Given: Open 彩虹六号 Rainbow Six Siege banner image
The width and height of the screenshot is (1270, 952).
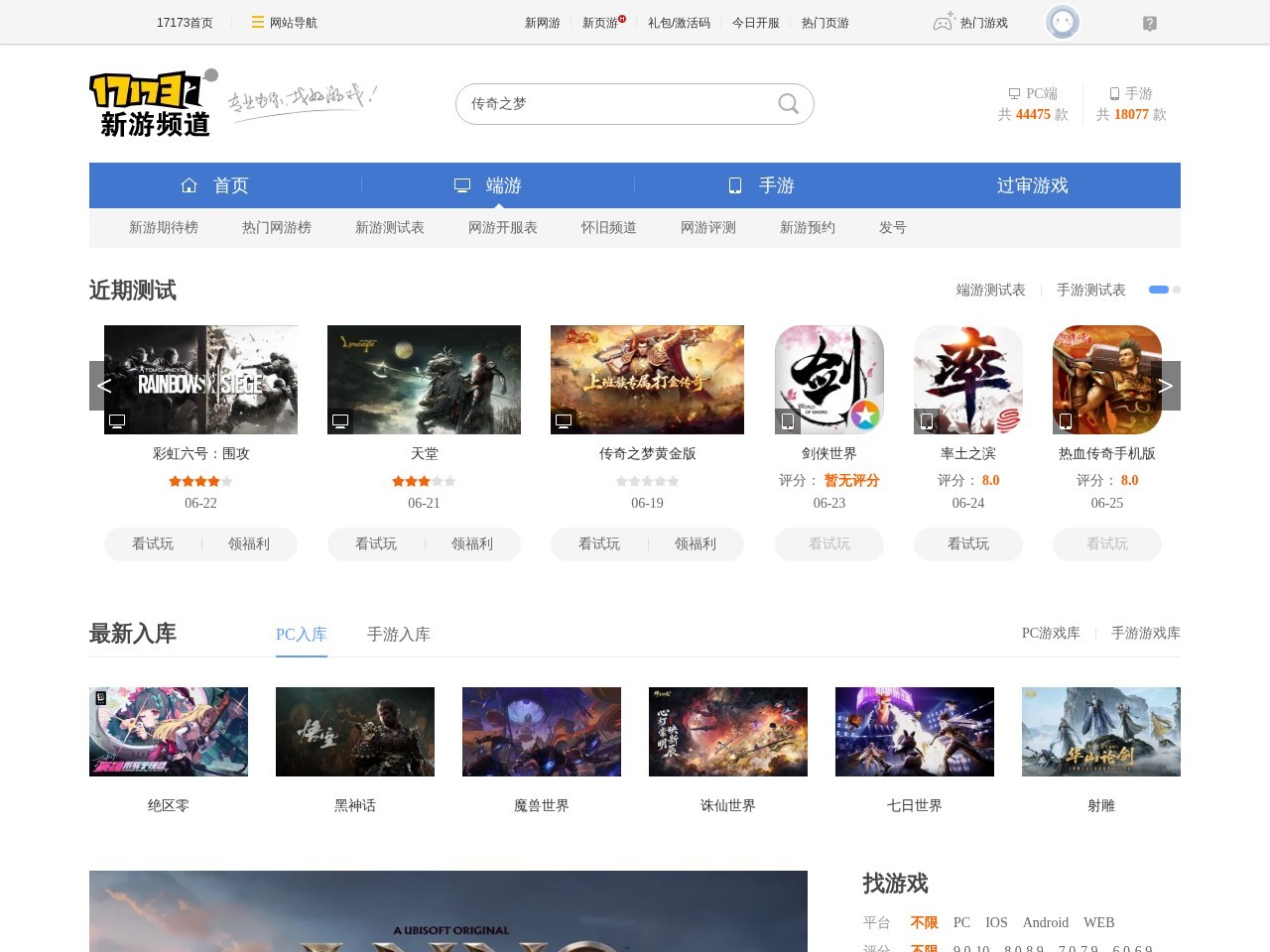Looking at the screenshot, I should pos(200,380).
